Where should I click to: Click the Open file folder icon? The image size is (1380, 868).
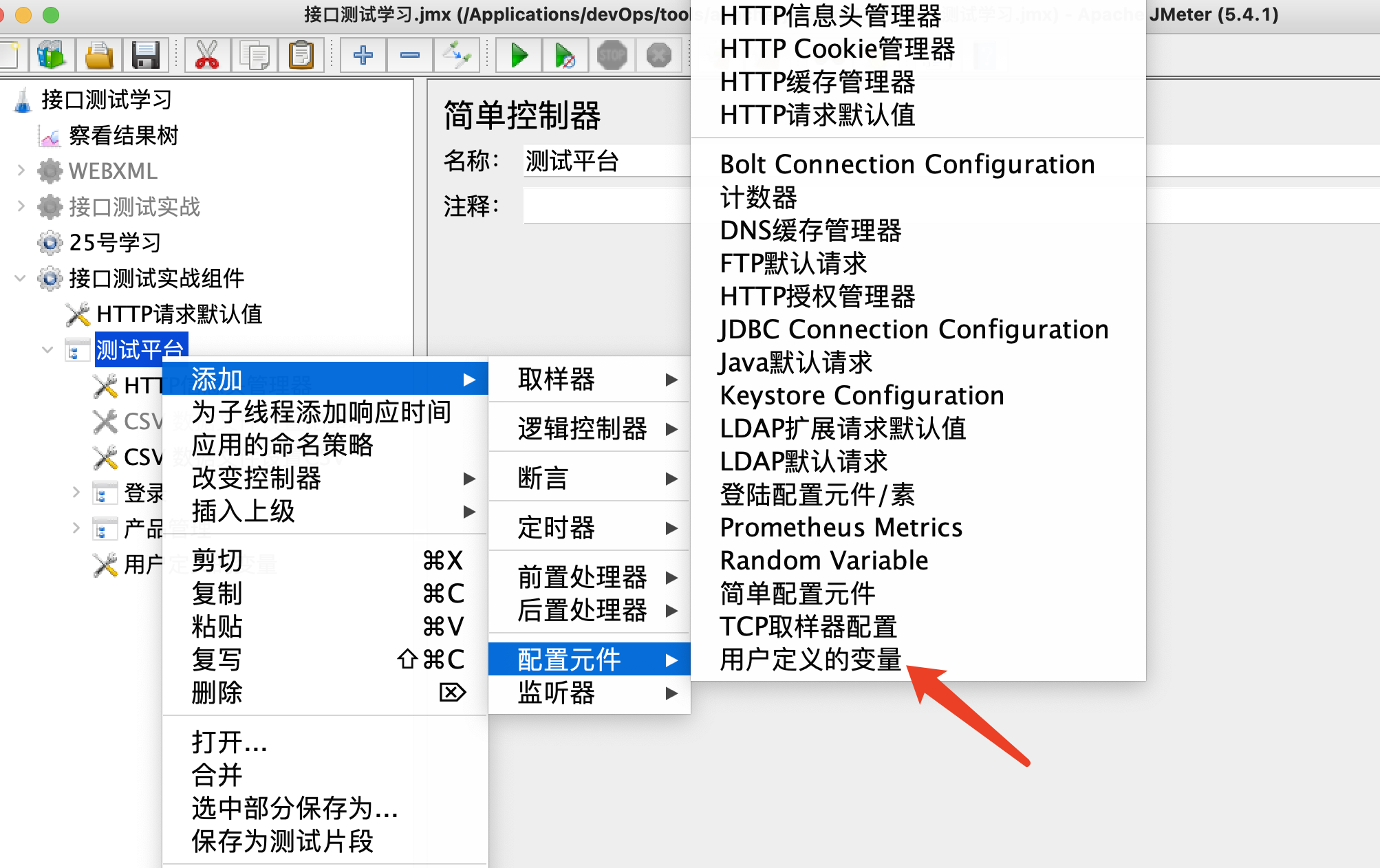[x=99, y=55]
